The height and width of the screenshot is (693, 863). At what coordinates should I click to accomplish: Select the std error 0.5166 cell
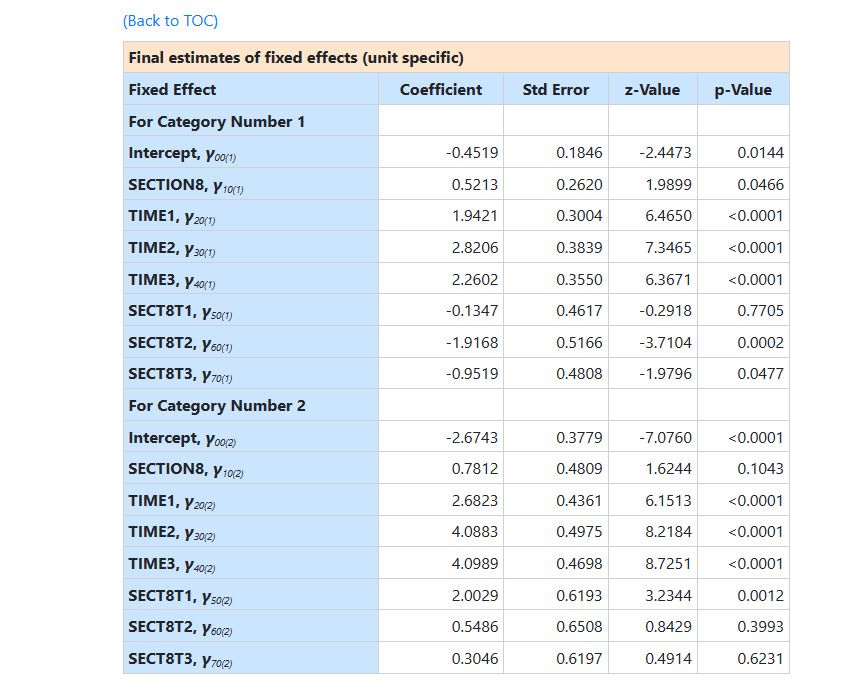[x=579, y=343]
